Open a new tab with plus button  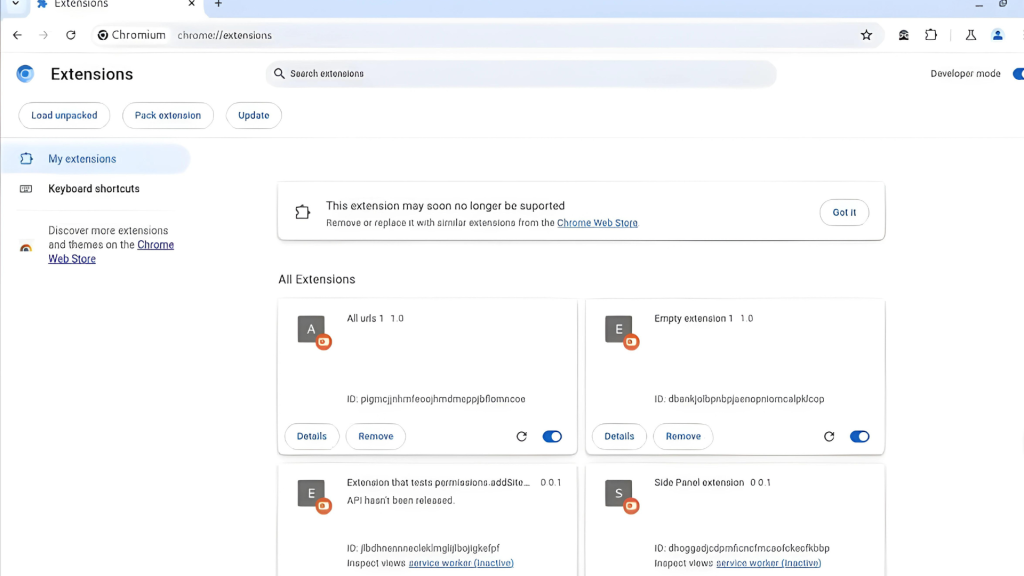218,5
